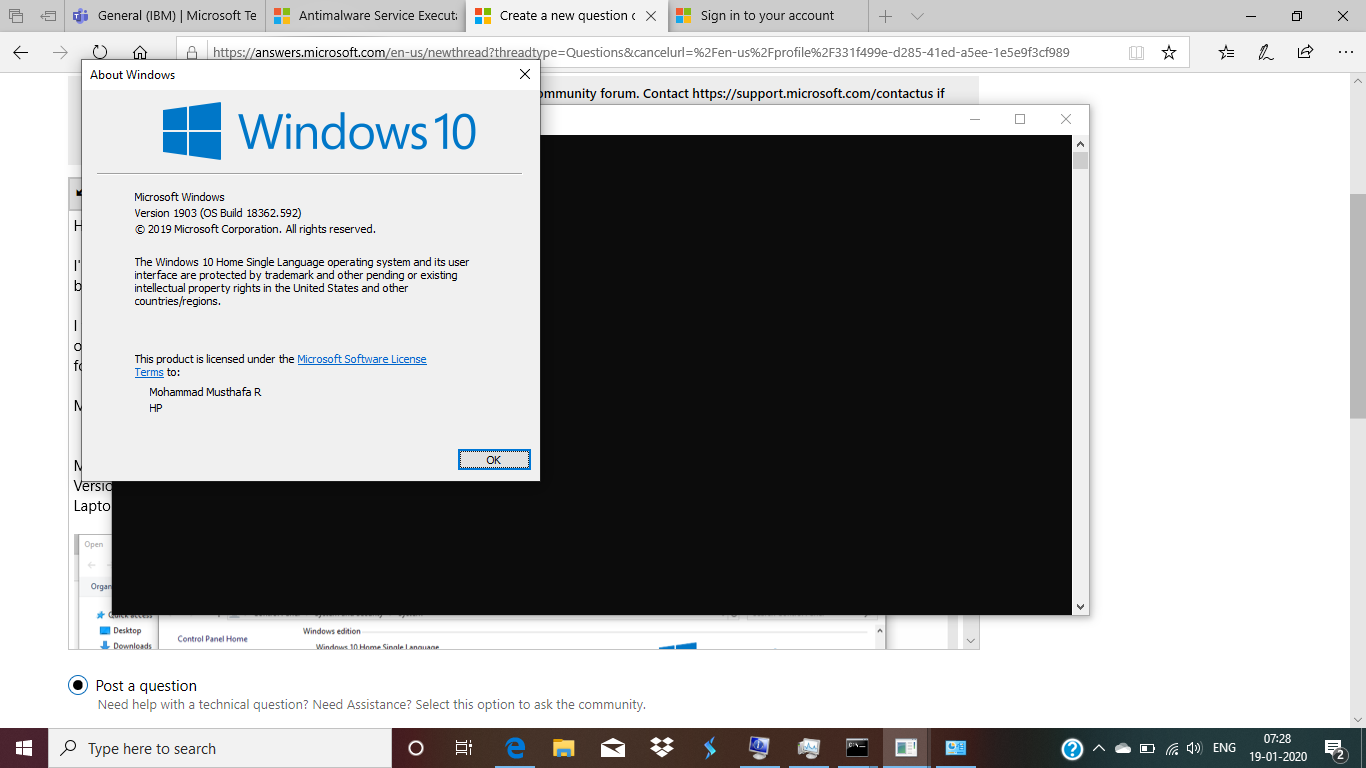1366x768 pixels.
Task: Open the browser Home page
Action: [x=140, y=52]
